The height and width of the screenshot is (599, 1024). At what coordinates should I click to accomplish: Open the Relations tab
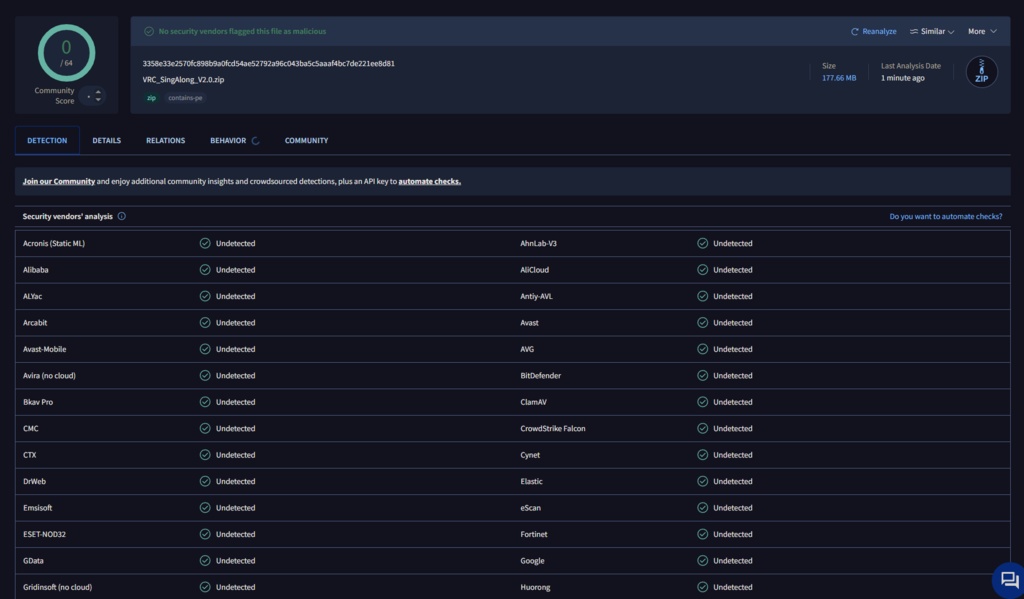coord(165,140)
